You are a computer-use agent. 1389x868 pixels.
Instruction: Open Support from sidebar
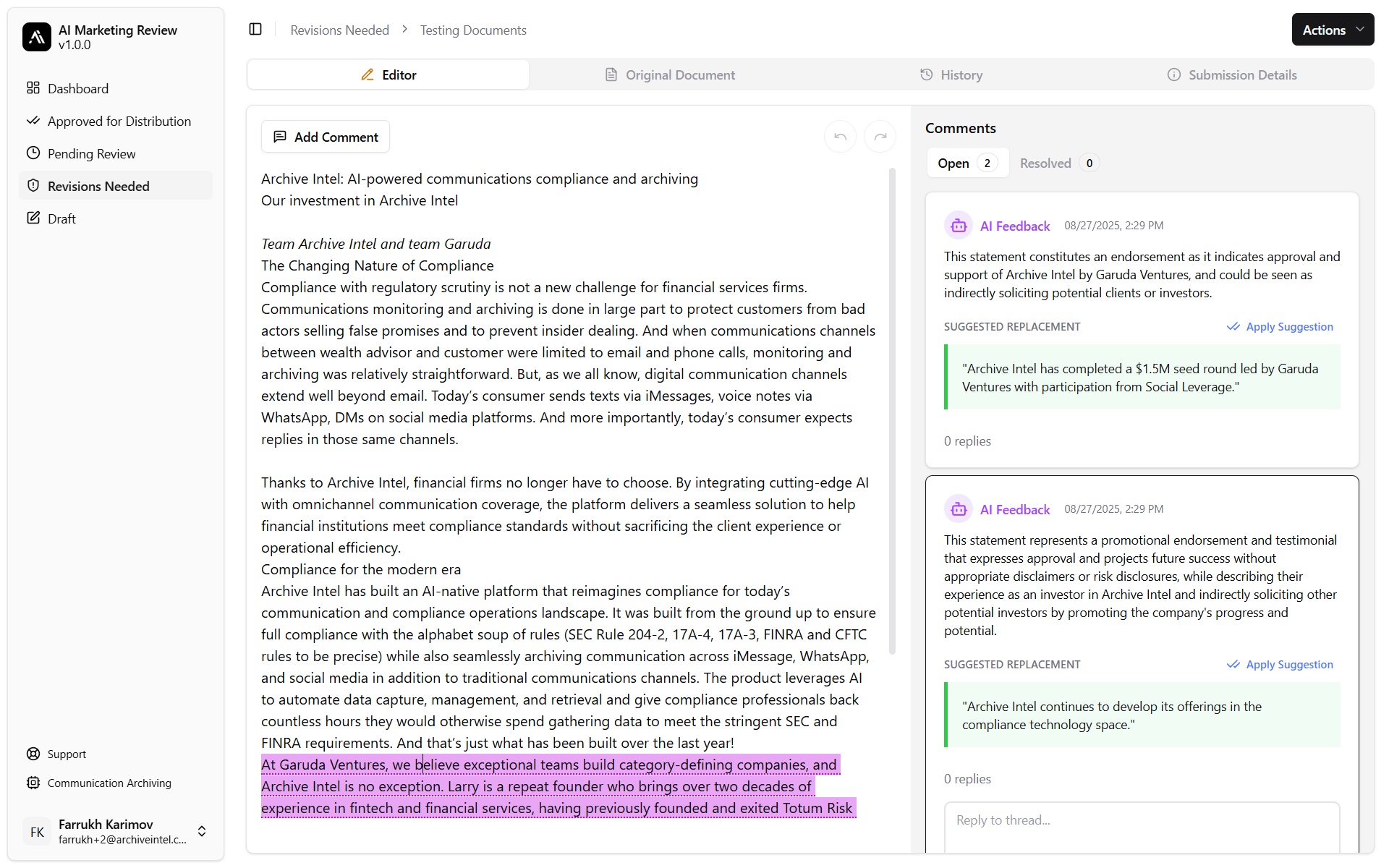point(67,754)
